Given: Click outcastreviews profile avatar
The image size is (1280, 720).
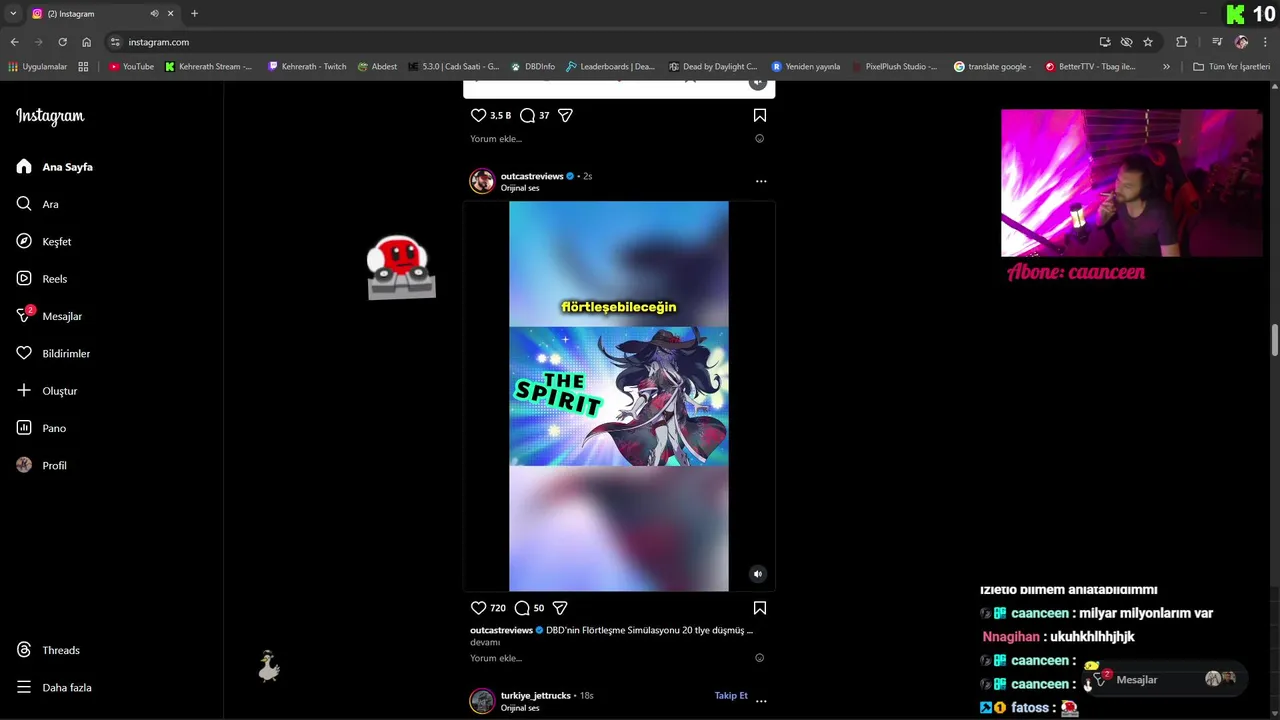Looking at the screenshot, I should tap(482, 181).
